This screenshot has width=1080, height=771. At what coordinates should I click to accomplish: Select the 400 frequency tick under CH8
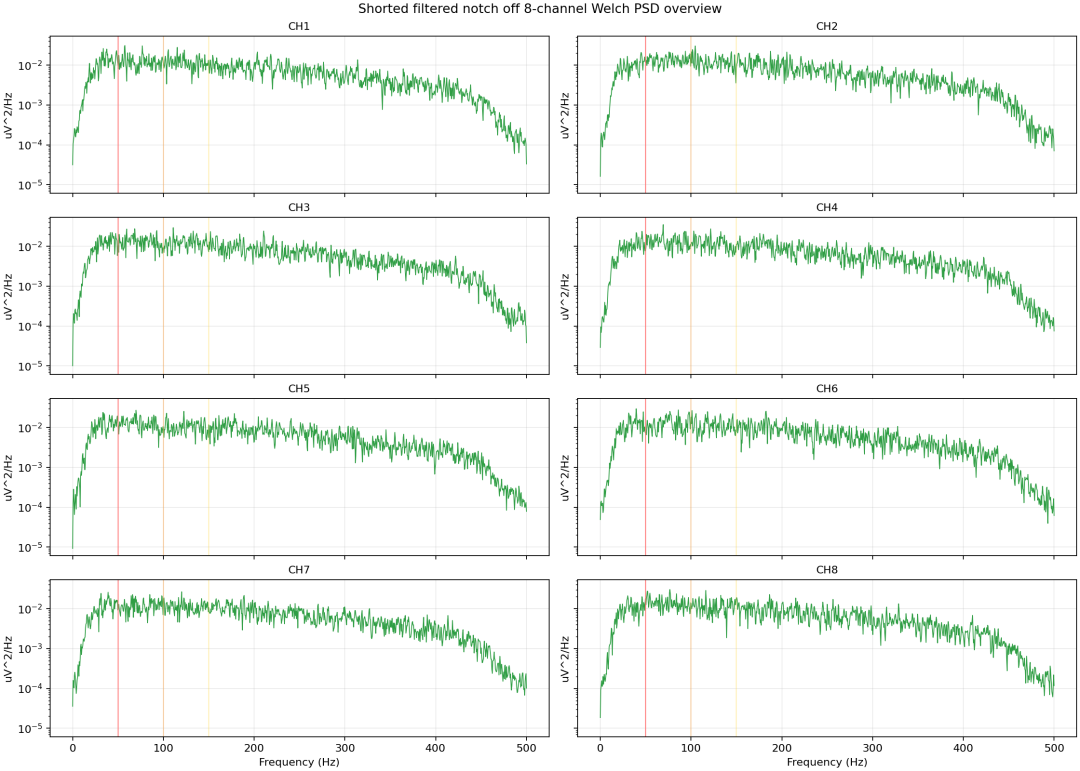964,748
